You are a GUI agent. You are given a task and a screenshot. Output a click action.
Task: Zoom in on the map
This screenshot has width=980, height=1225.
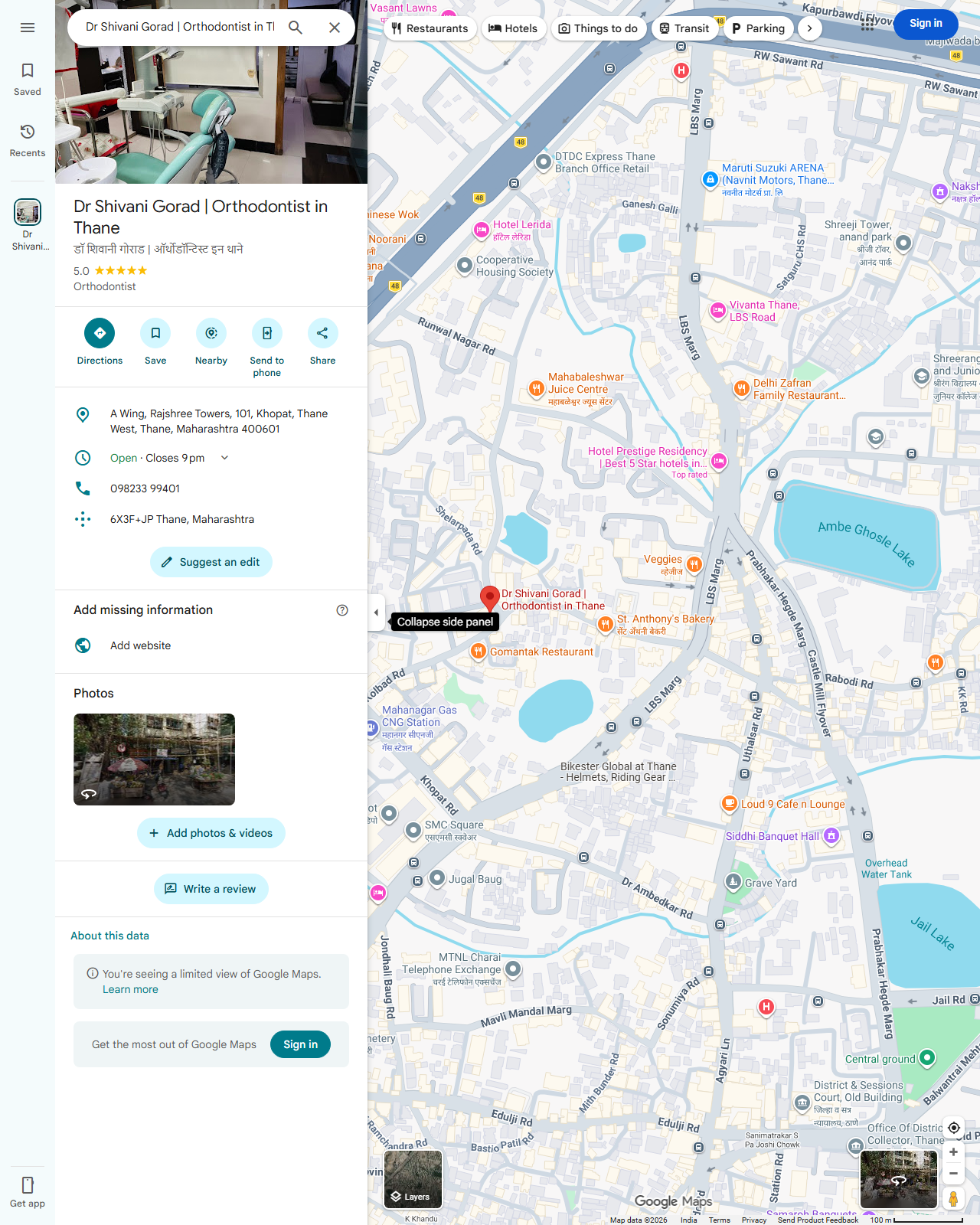coord(954,1152)
